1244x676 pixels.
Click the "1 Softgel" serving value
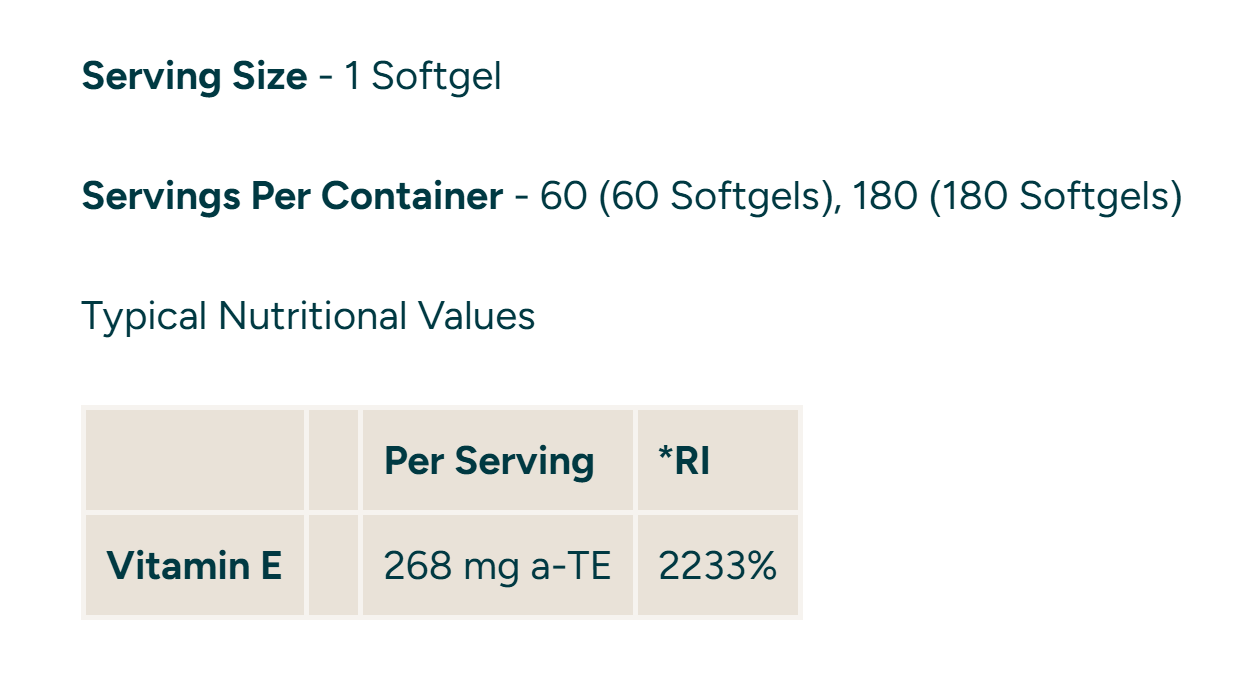[423, 76]
